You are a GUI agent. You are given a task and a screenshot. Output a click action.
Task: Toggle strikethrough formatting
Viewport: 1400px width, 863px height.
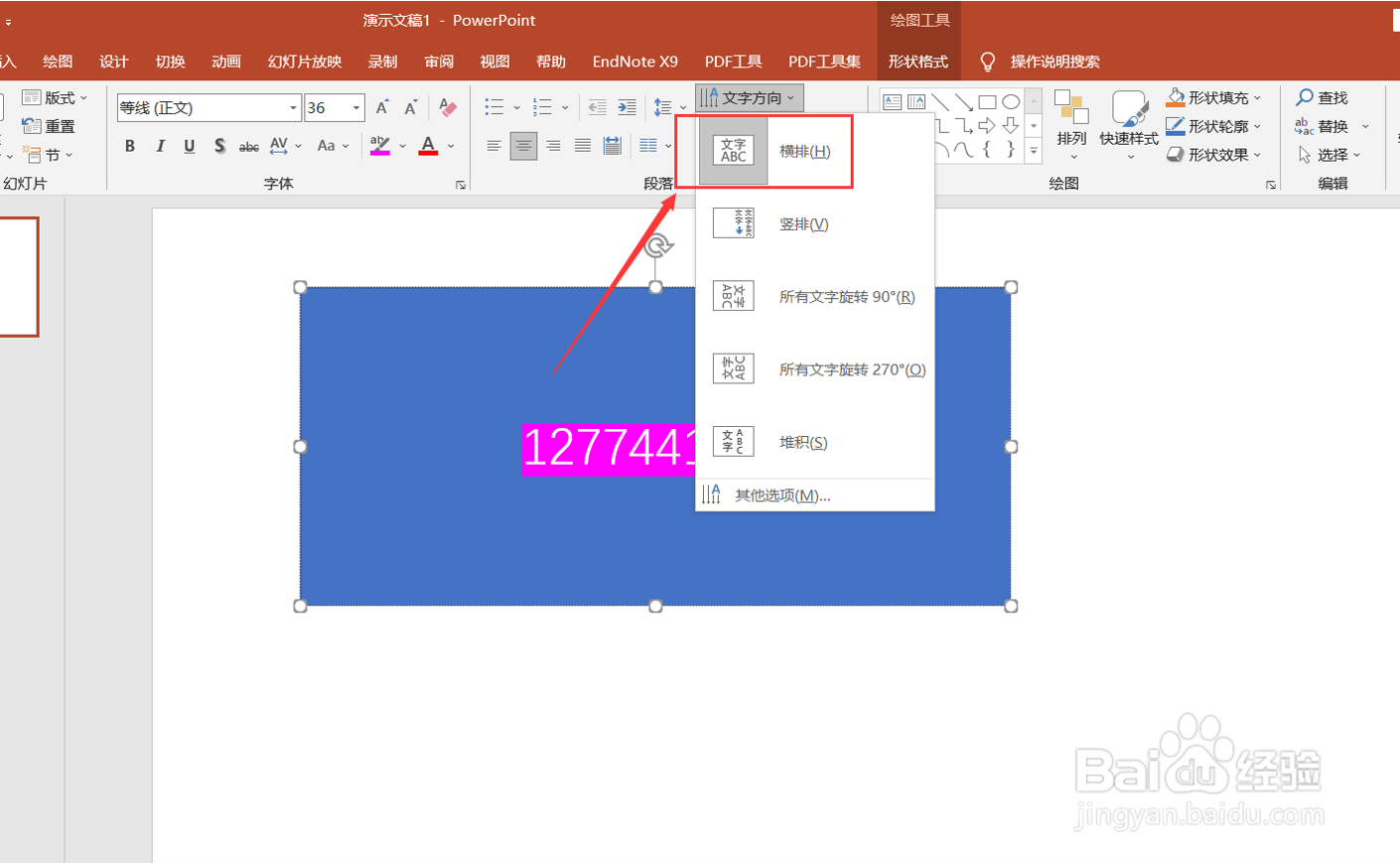(x=249, y=146)
